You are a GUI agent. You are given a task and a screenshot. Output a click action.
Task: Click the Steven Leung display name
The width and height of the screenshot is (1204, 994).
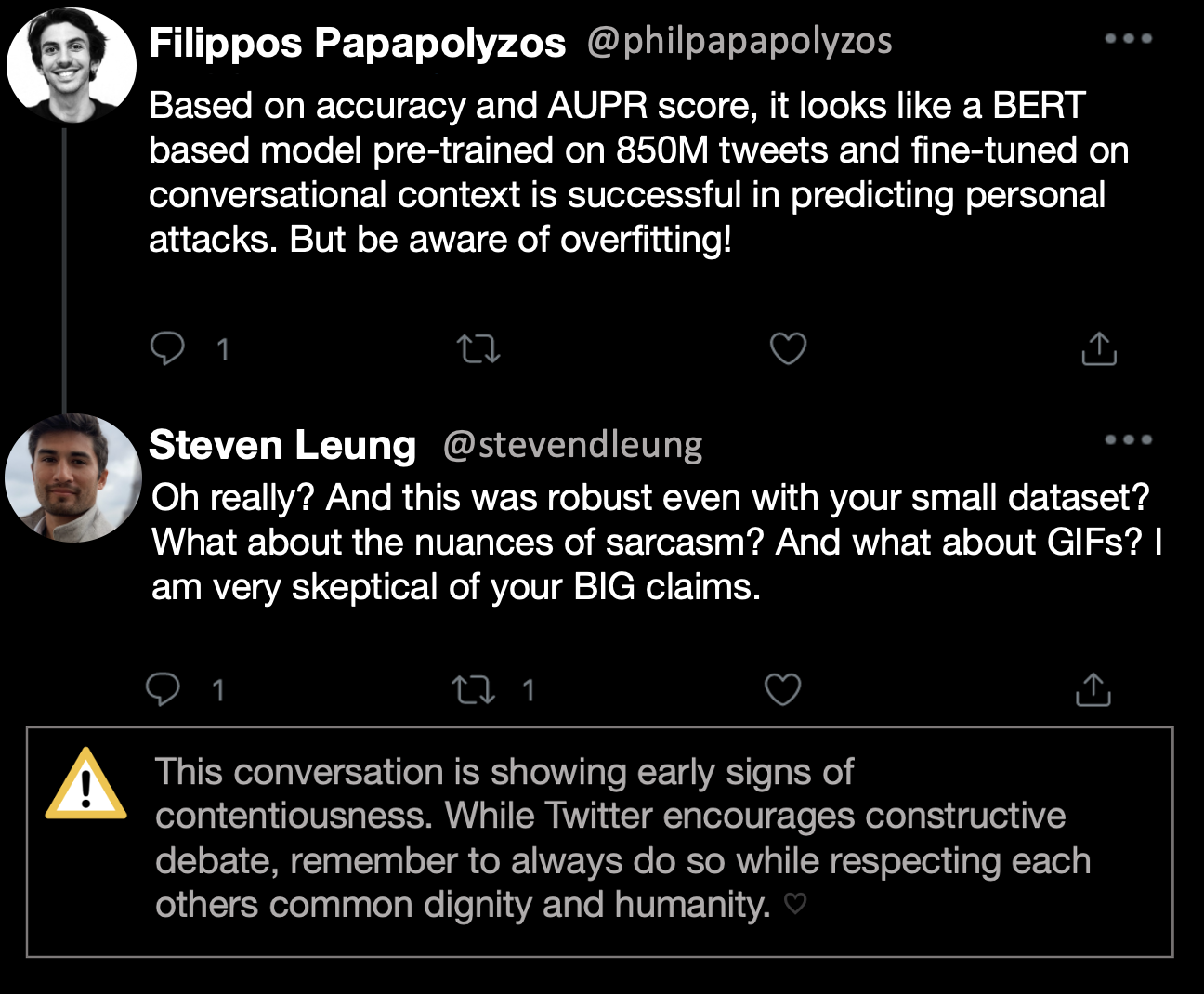[282, 445]
